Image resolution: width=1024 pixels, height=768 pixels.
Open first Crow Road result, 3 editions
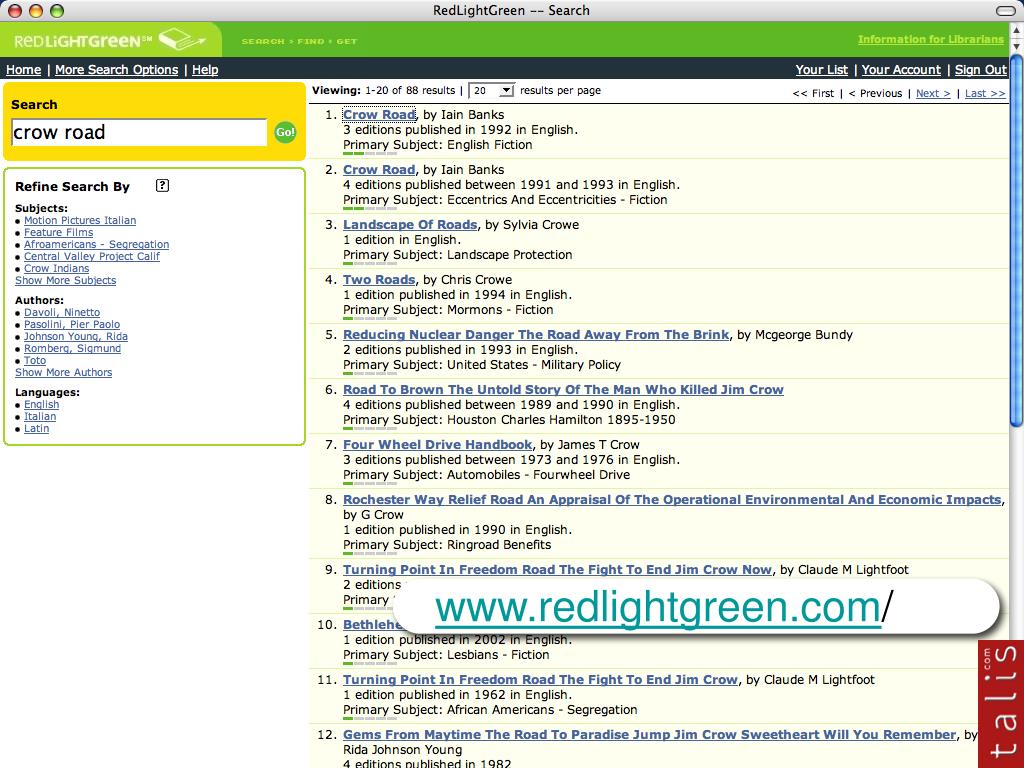pyautogui.click(x=379, y=114)
